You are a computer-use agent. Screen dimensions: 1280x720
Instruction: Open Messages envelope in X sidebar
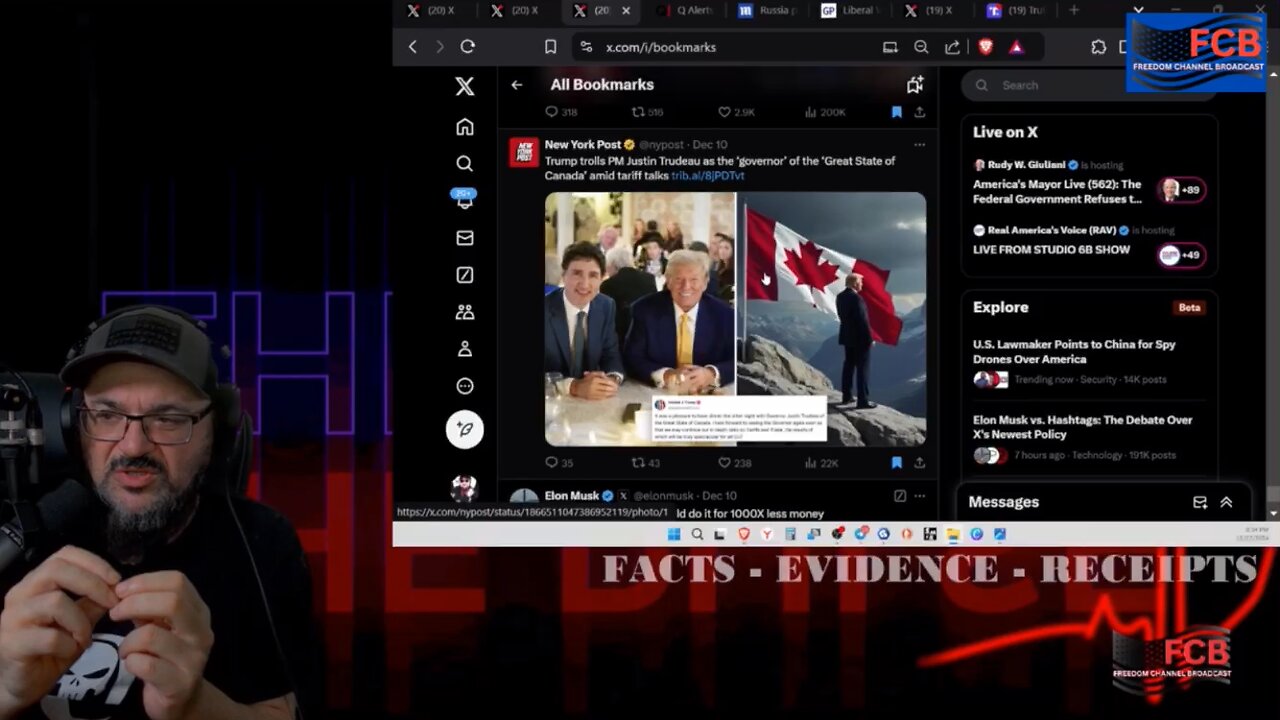pos(465,238)
